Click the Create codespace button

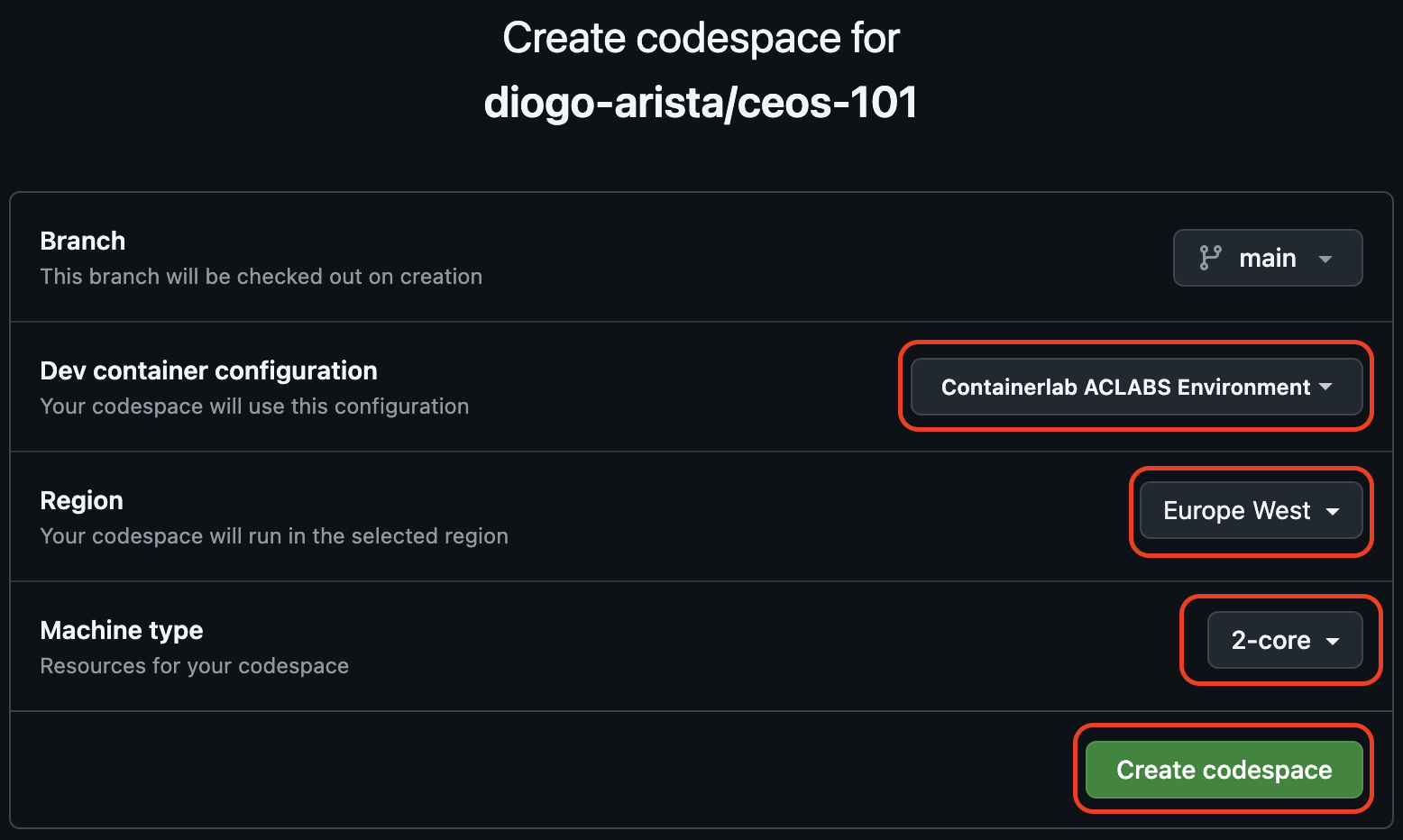(x=1224, y=770)
